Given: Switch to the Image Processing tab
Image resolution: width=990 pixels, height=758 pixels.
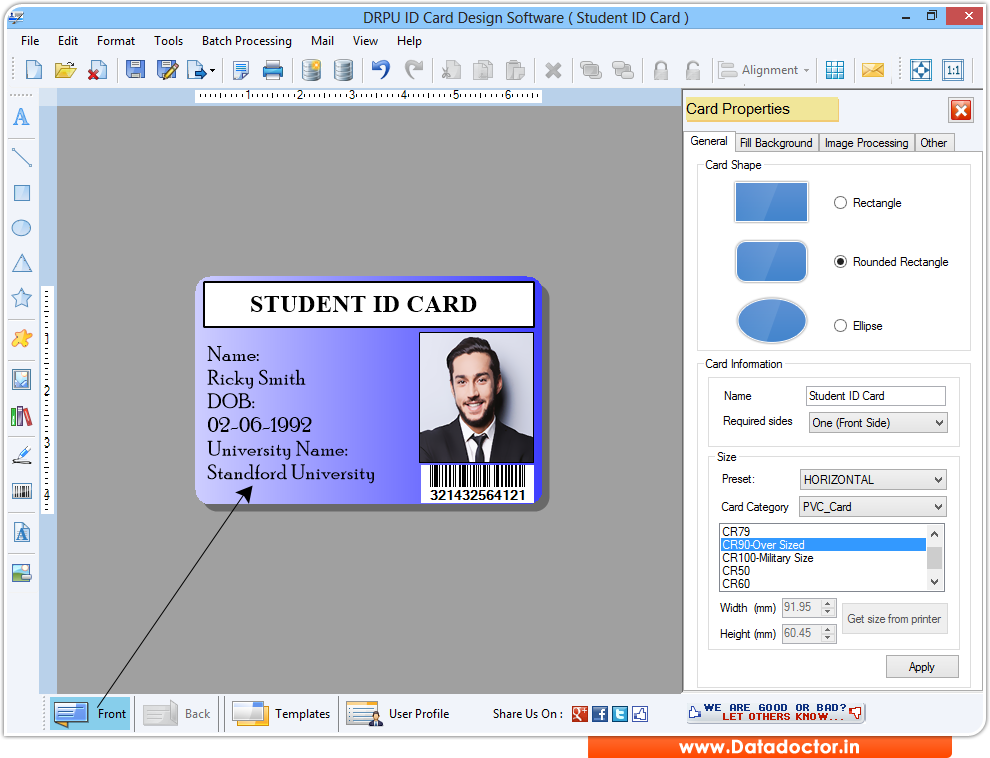Looking at the screenshot, I should coord(866,143).
